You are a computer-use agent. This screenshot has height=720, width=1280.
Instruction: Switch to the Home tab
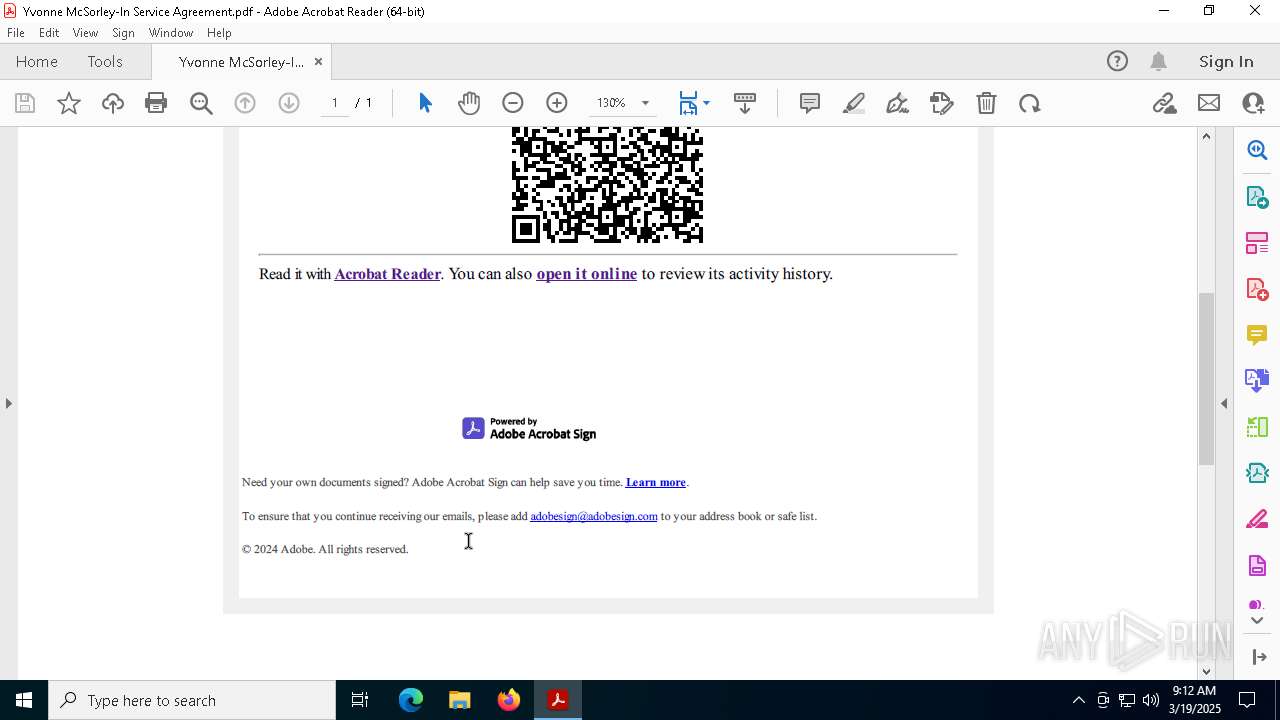coord(37,62)
